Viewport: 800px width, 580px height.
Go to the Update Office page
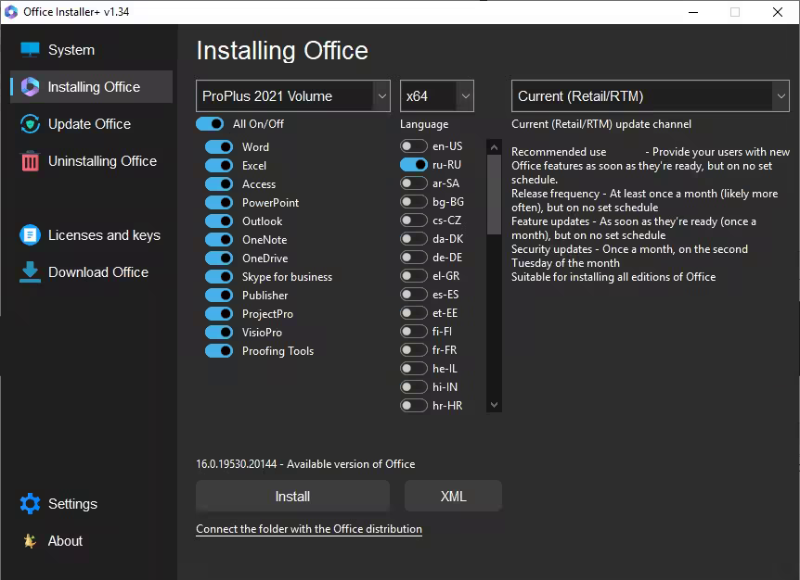(89, 124)
